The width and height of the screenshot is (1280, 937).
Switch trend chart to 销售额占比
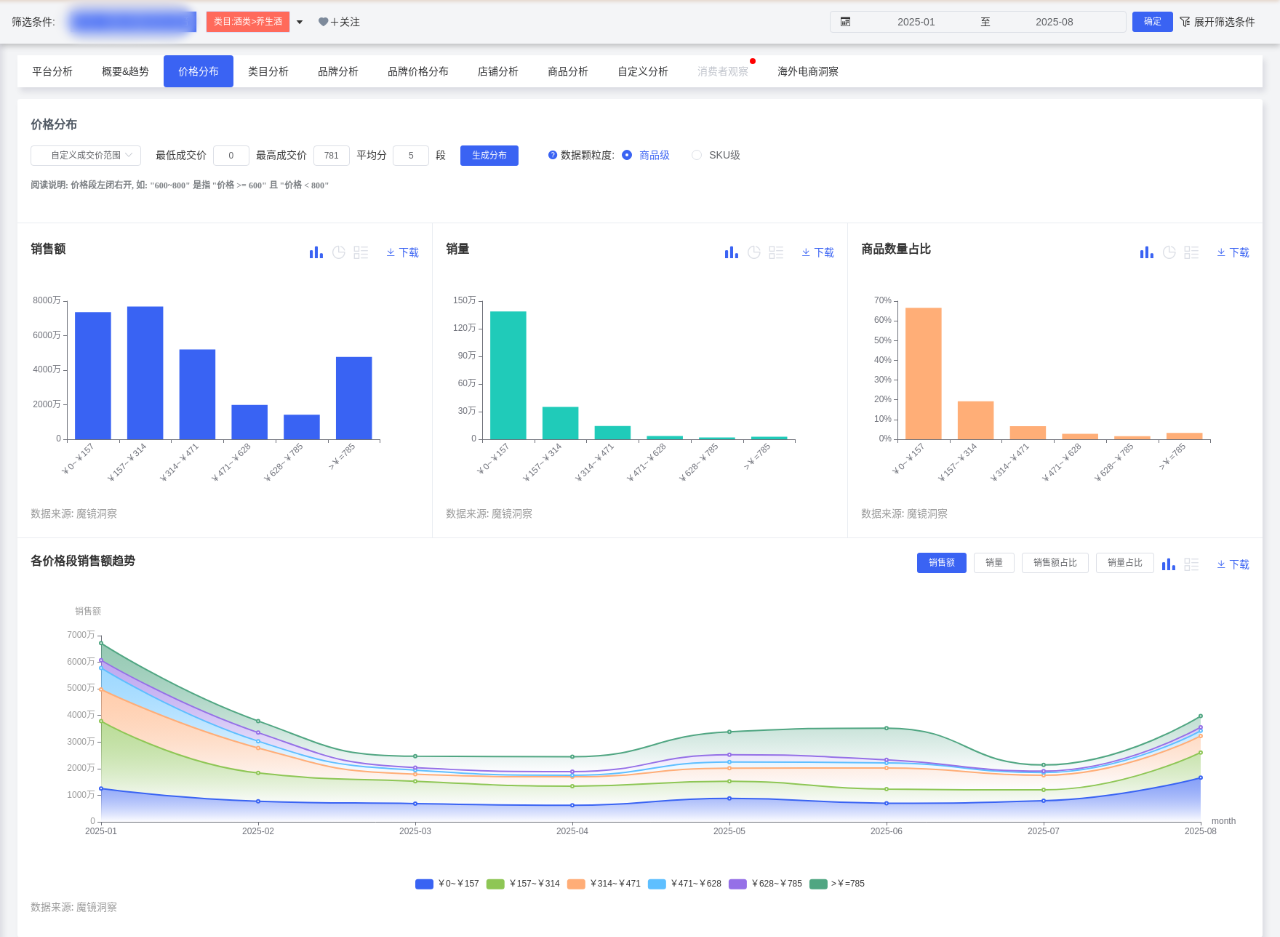click(x=1055, y=563)
